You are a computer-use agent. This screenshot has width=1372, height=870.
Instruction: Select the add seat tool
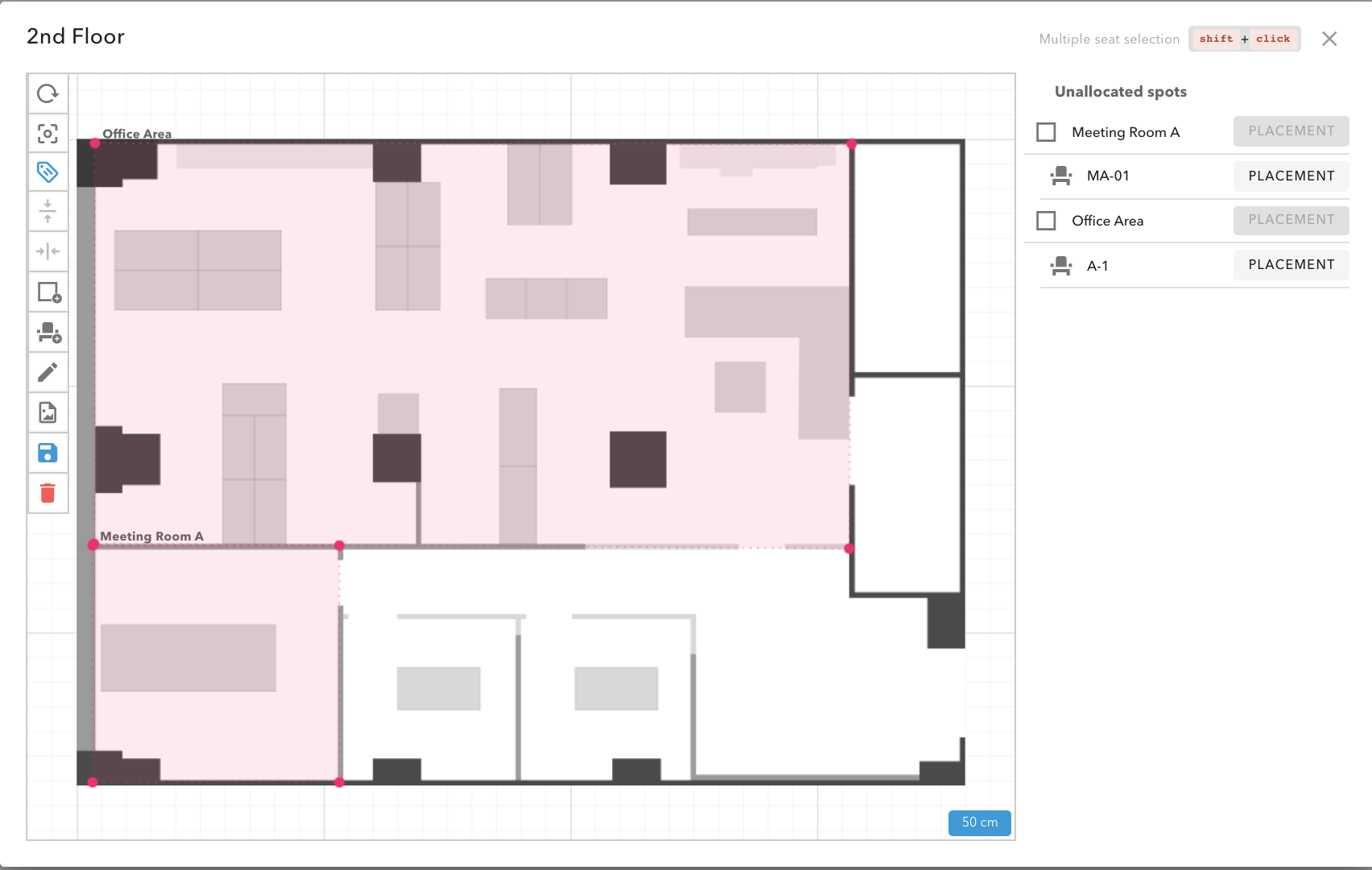coord(48,332)
